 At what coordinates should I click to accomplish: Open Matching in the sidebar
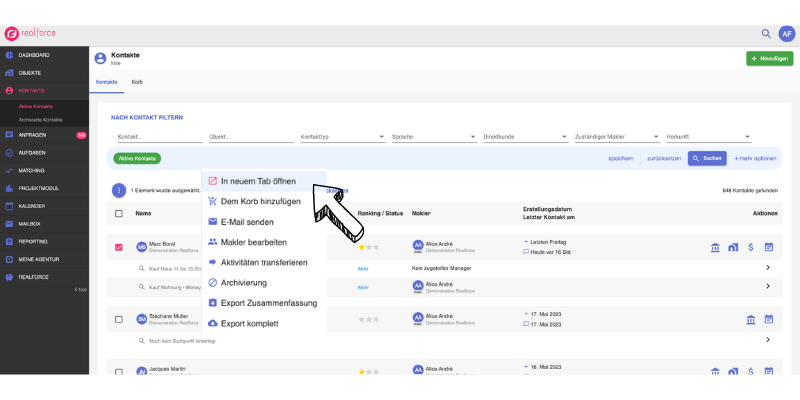(44, 170)
